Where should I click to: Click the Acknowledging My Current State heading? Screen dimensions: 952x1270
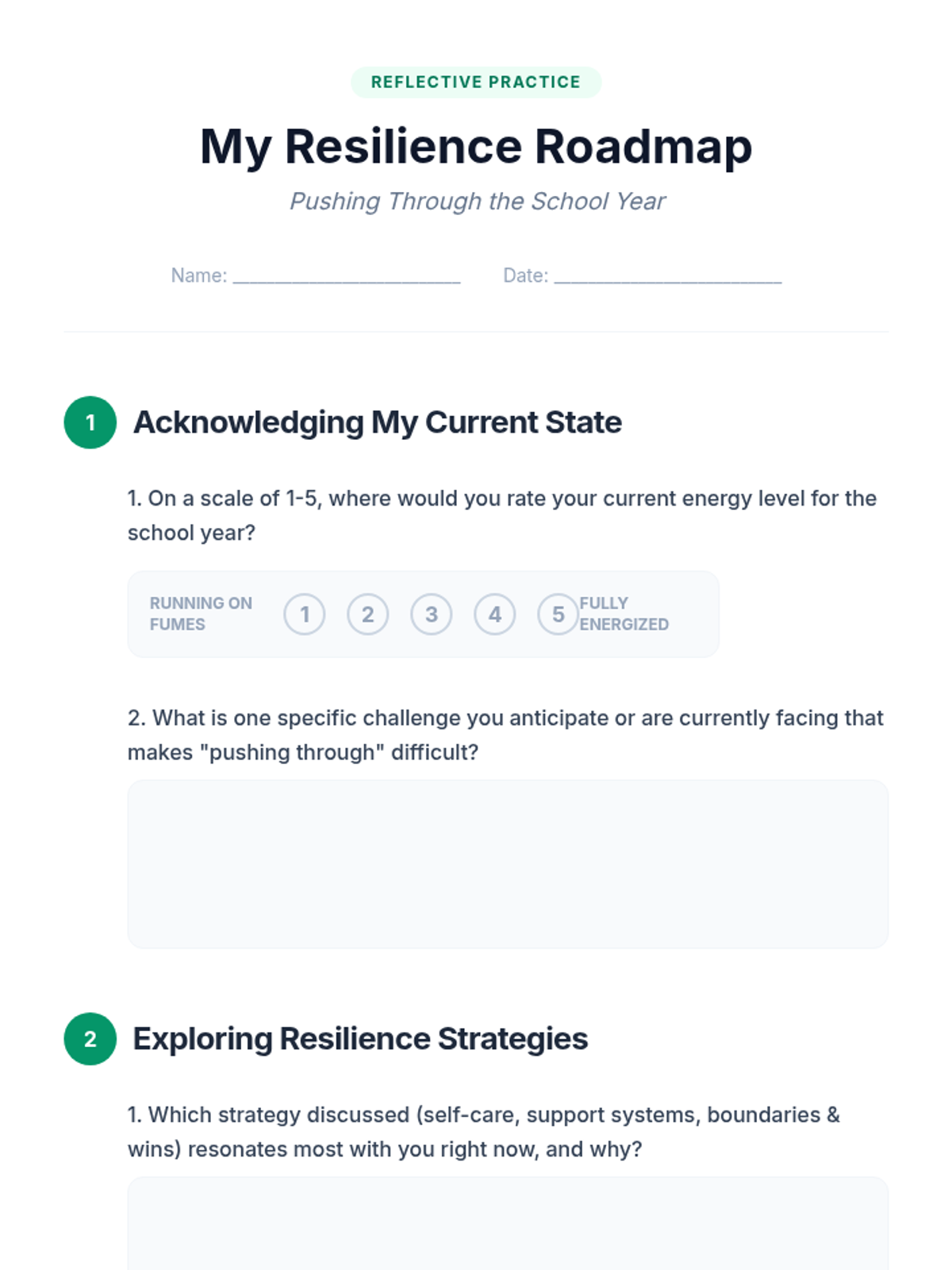(x=378, y=422)
